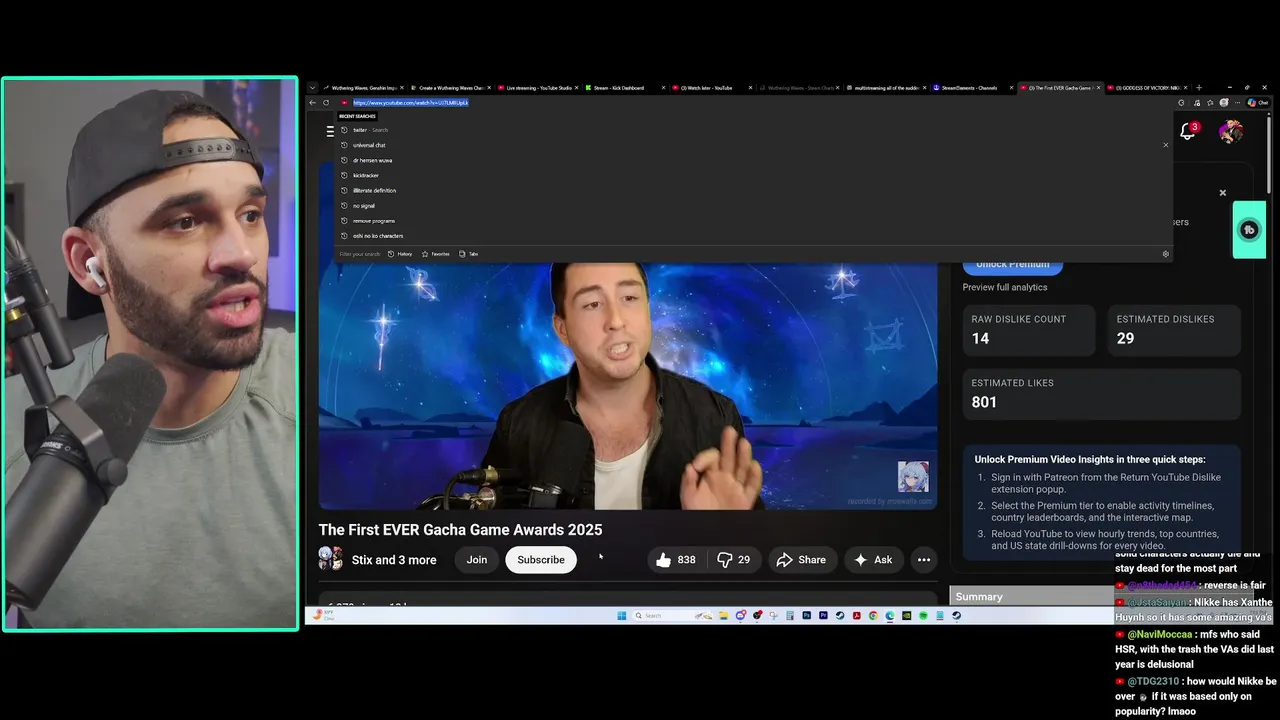Switch to the 'Live streaming - YouTube Studio' tab
1280x720 pixels.
point(539,88)
